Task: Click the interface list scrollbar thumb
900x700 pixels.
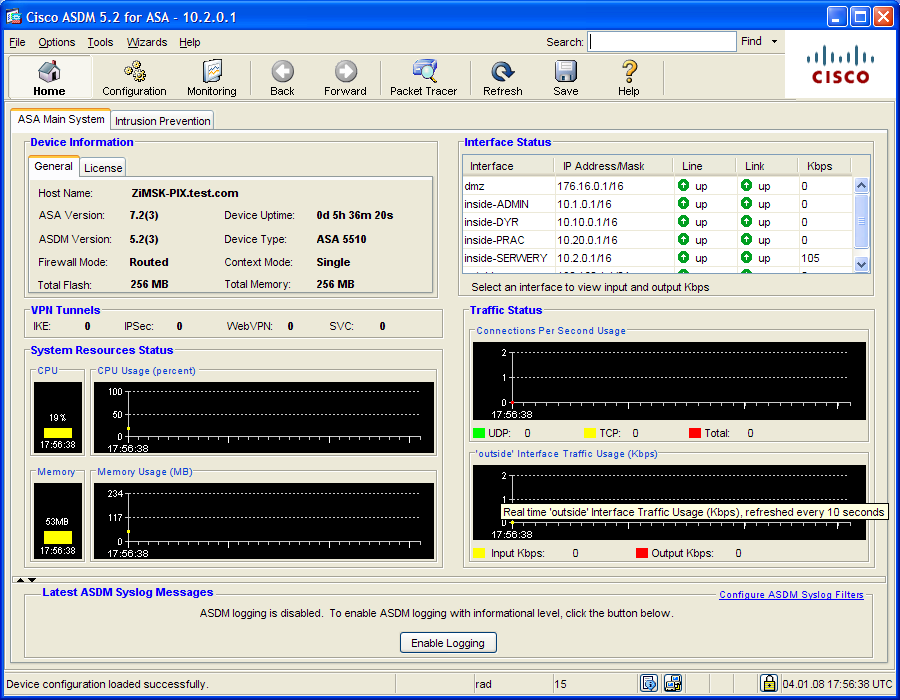Action: (861, 221)
